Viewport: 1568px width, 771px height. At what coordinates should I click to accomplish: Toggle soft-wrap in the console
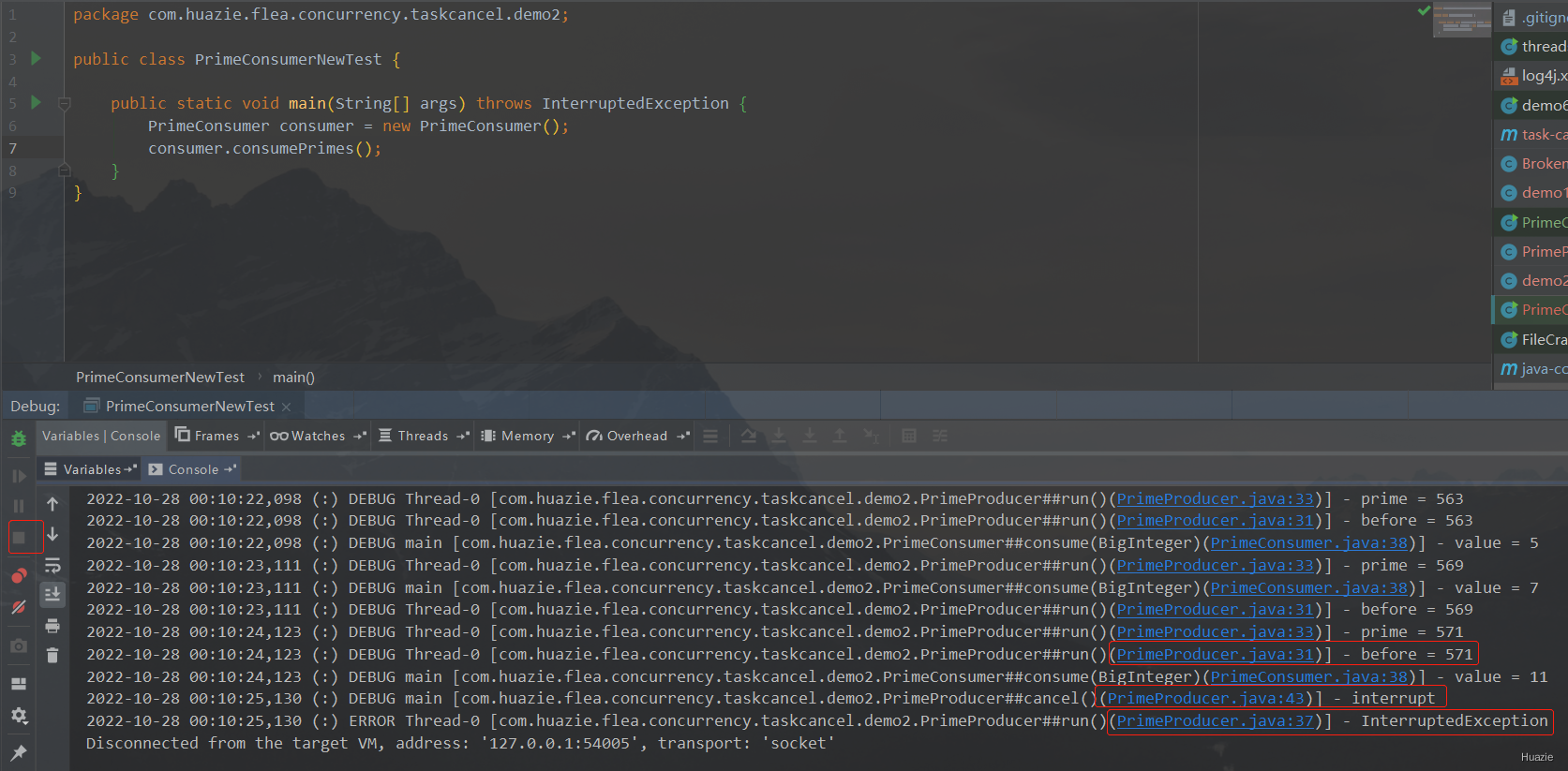pyautogui.click(x=52, y=565)
